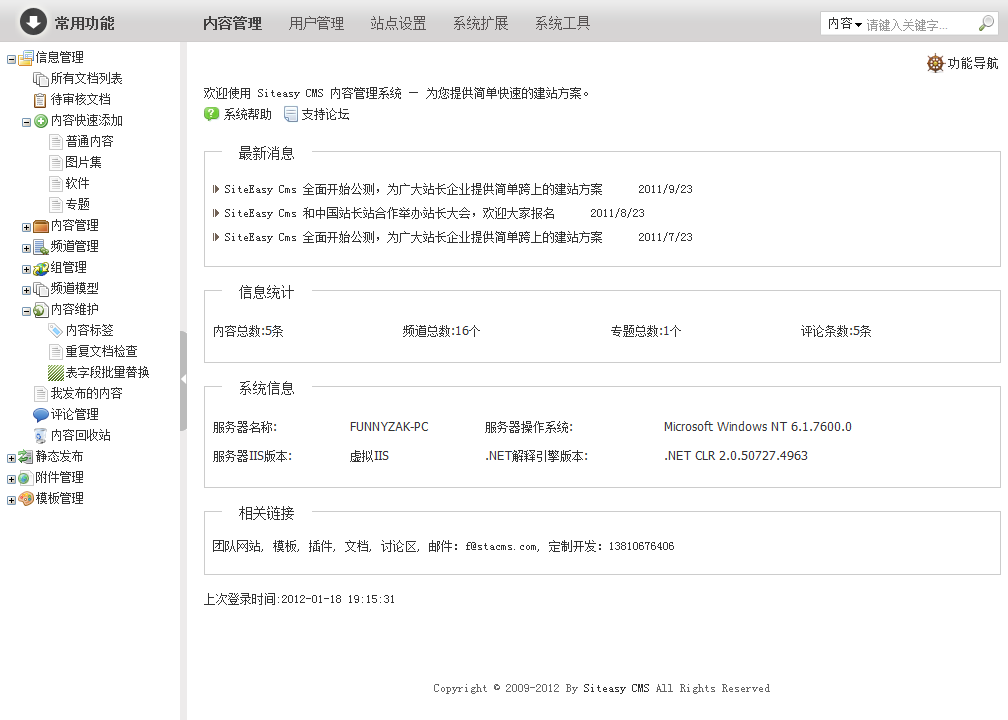
Task: Collapse the 内容快速添加 node
Action: pyautogui.click(x=26, y=122)
